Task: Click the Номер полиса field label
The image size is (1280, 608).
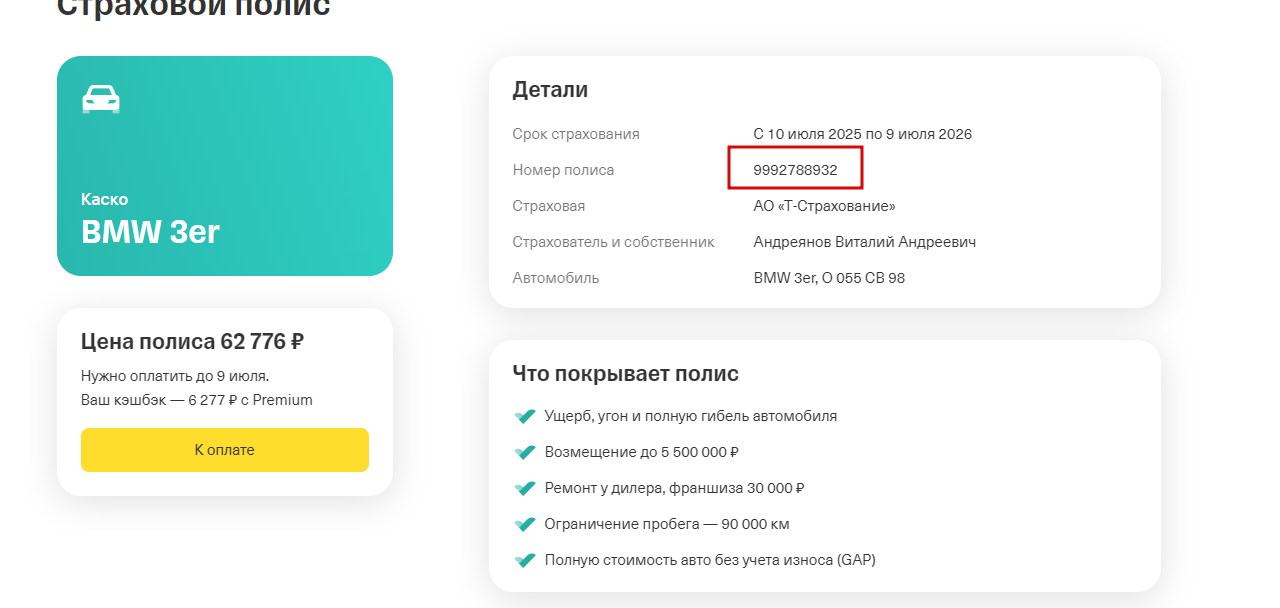Action: coord(564,170)
